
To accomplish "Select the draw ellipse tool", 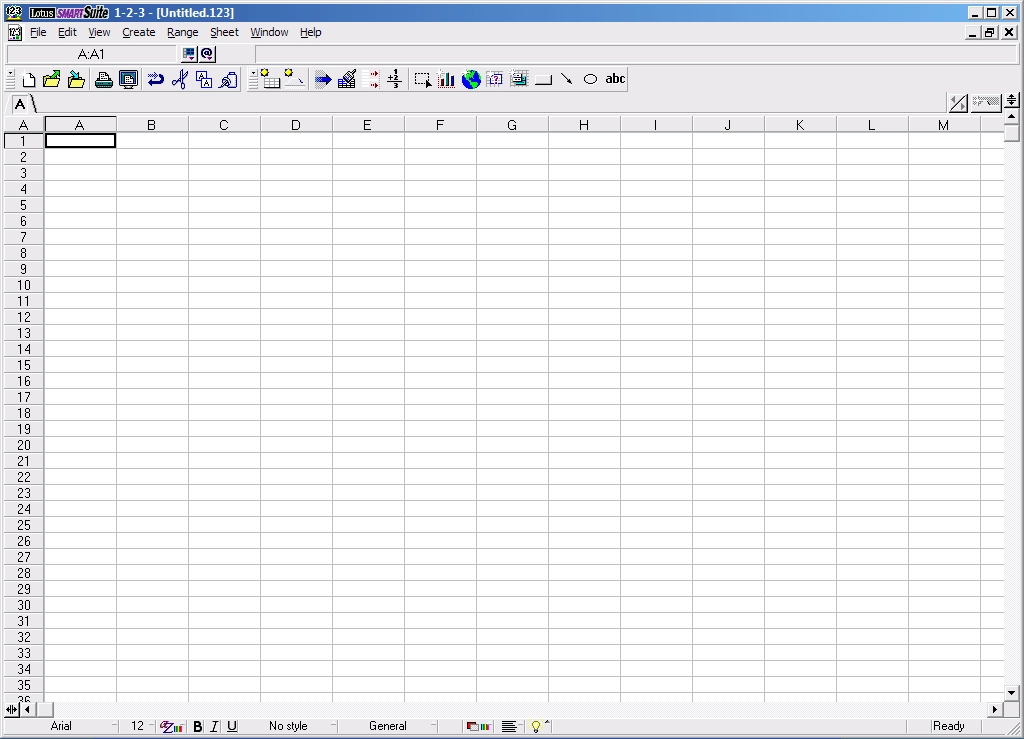I will click(590, 80).
